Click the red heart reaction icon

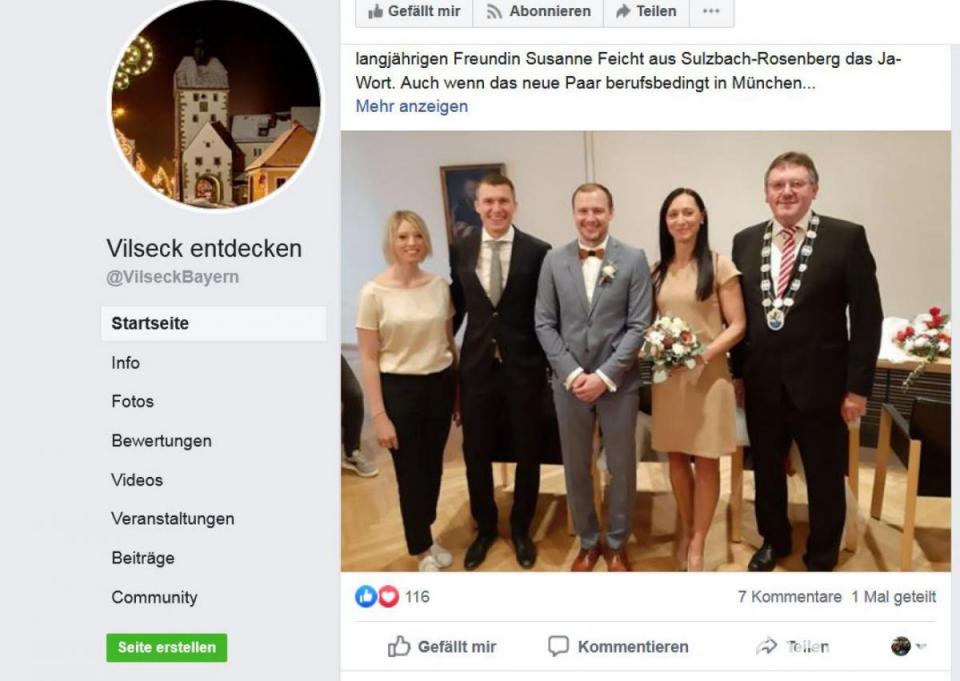tap(388, 596)
